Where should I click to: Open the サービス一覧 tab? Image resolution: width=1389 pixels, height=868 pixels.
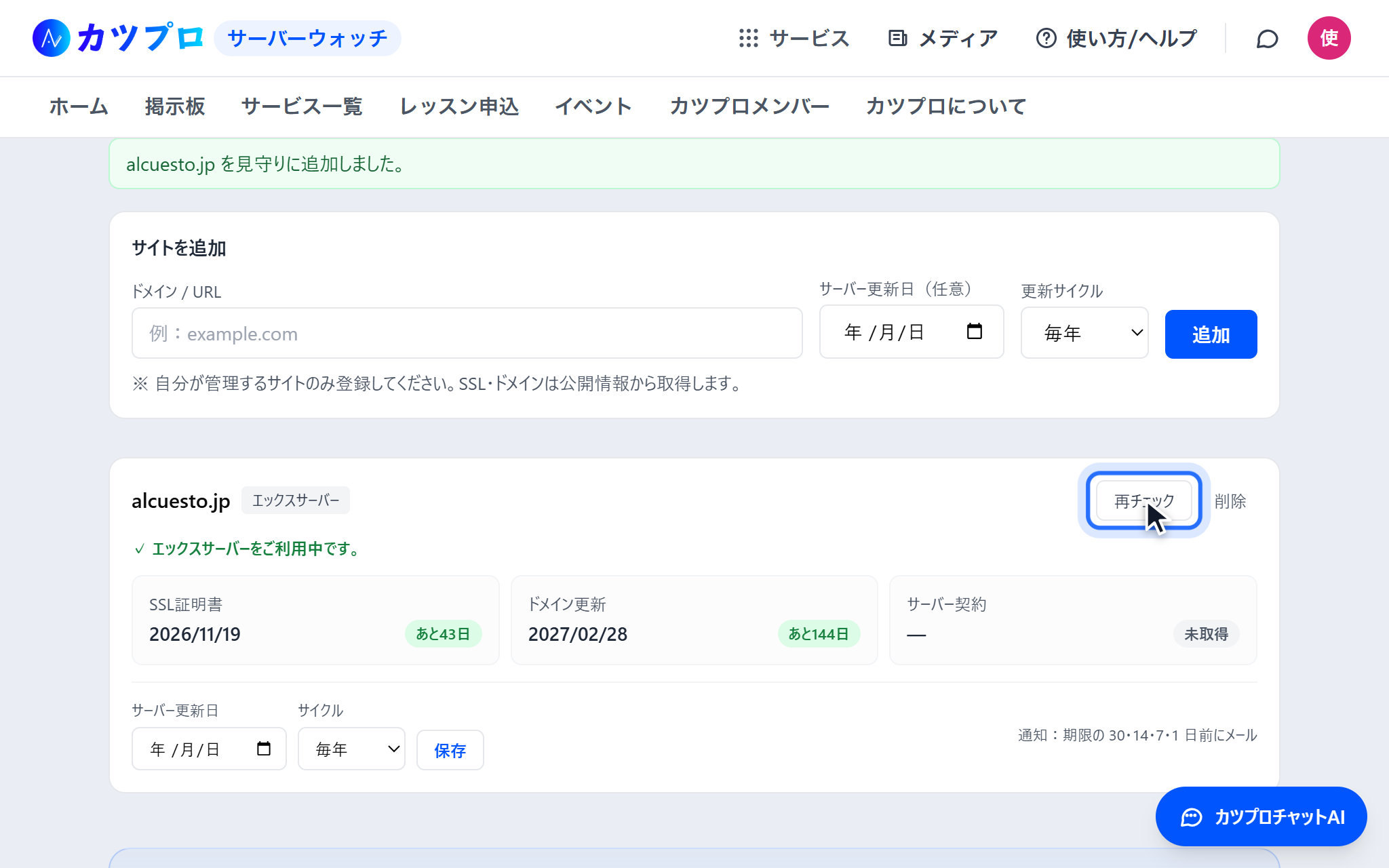302,106
